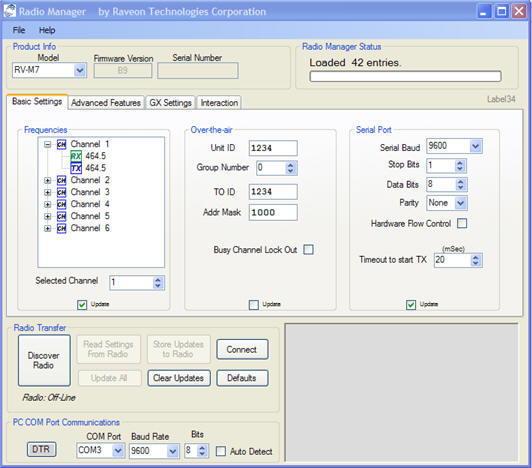Open the PC Baud Rate dropdown

tap(173, 451)
